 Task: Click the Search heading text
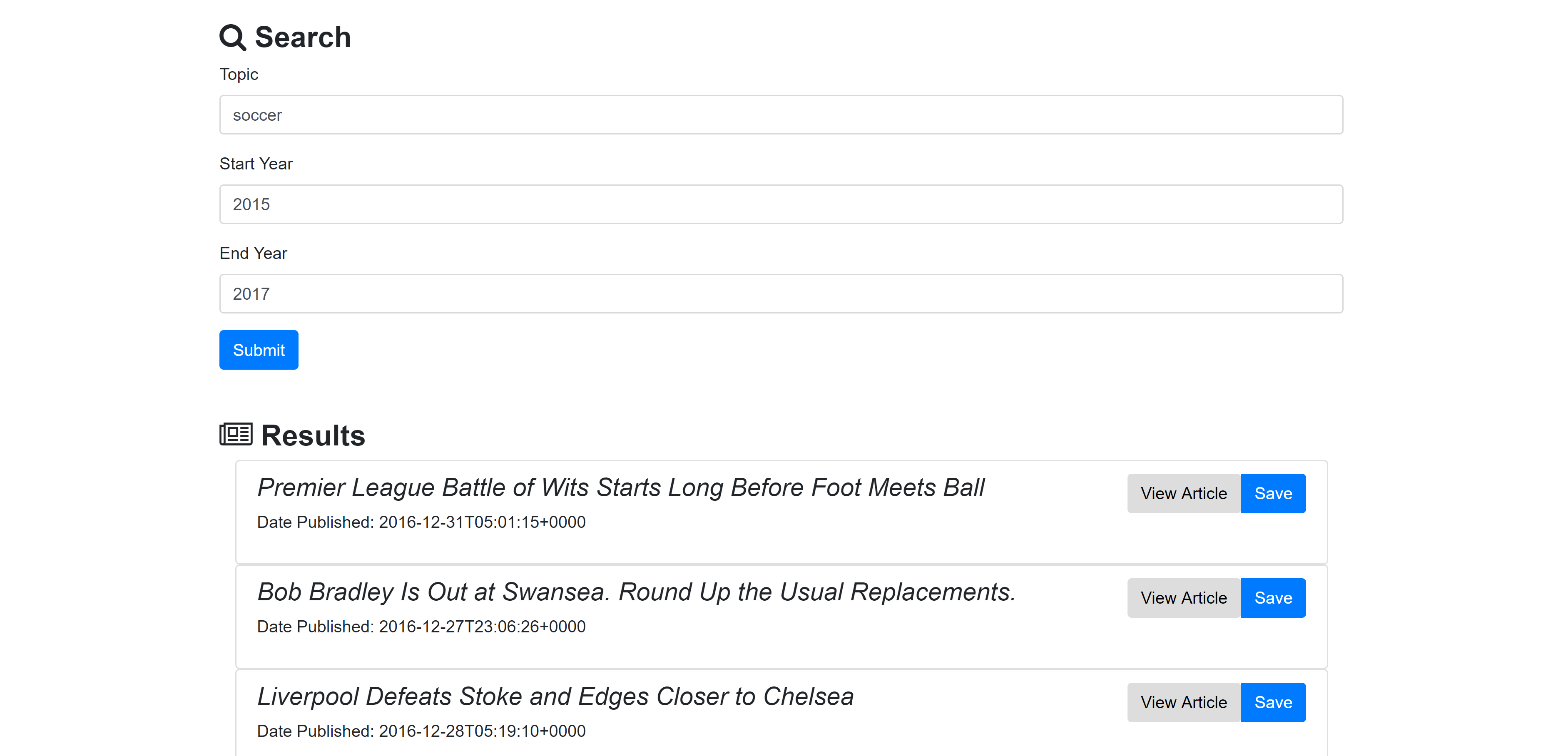click(303, 37)
